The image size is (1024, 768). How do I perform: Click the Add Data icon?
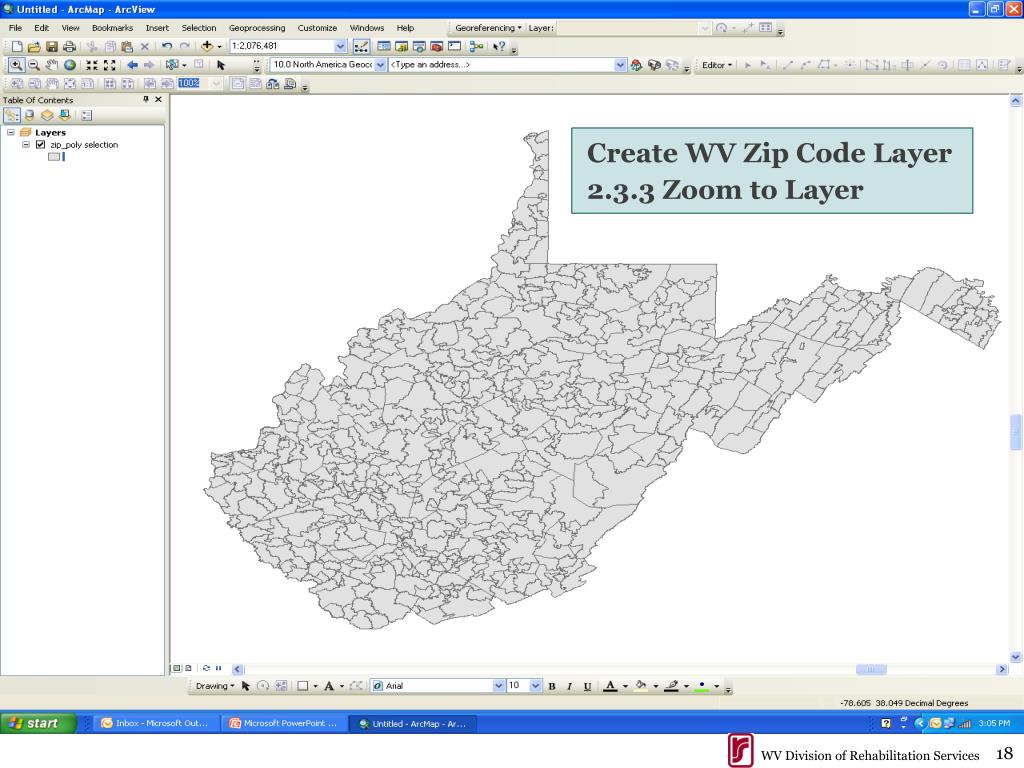(207, 46)
